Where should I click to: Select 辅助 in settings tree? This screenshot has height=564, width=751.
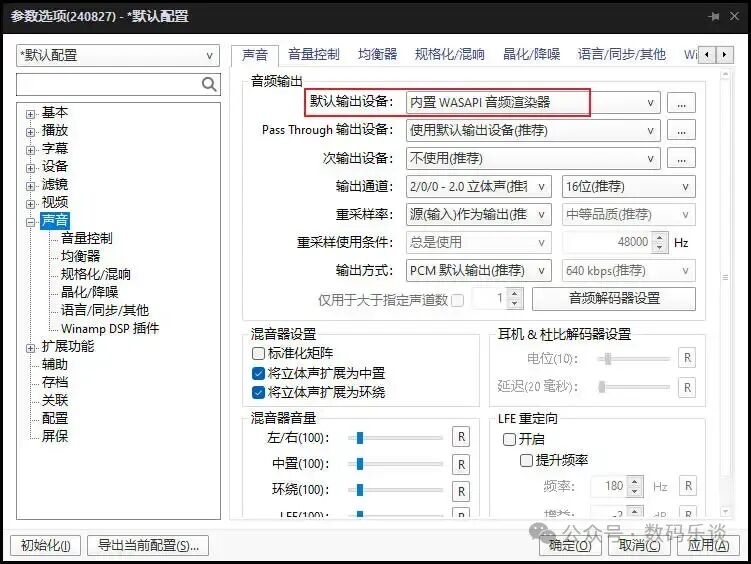coord(55,365)
